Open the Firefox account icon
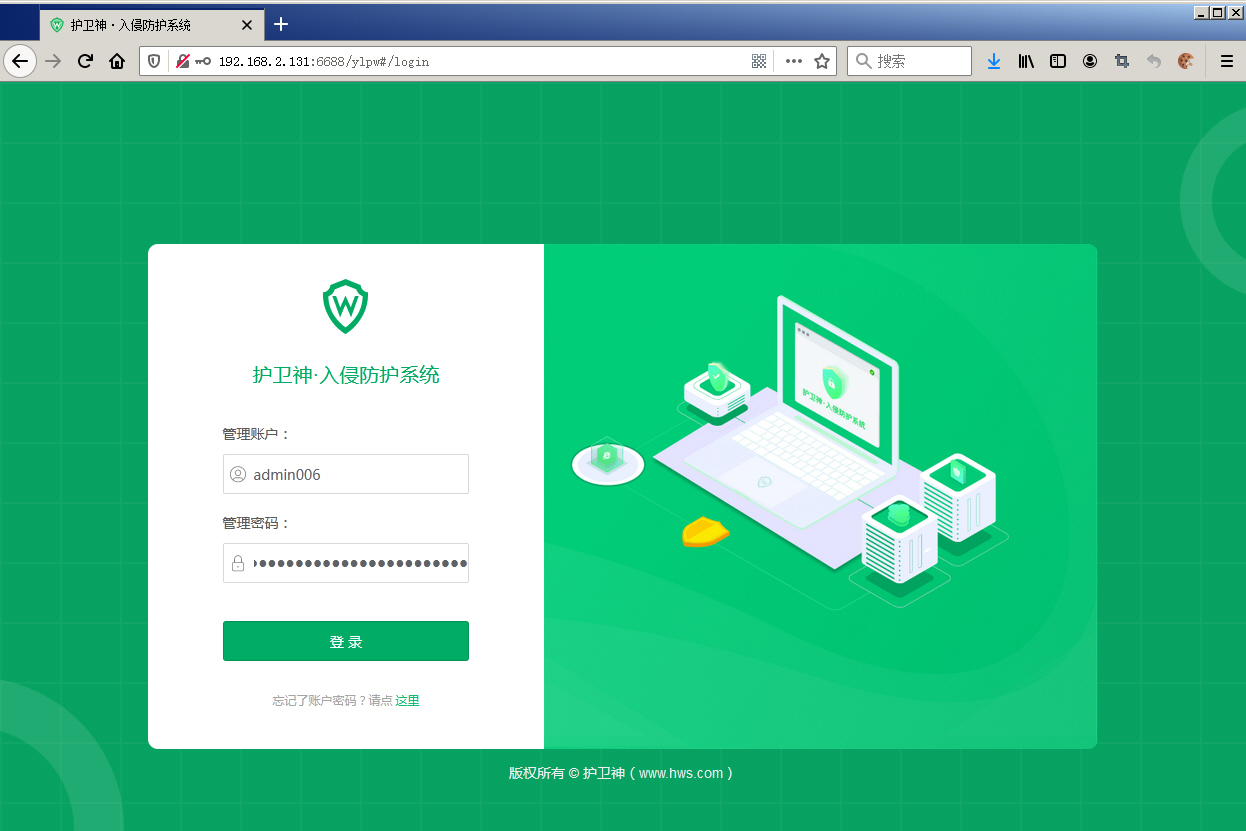The width and height of the screenshot is (1246, 831). [x=1090, y=61]
